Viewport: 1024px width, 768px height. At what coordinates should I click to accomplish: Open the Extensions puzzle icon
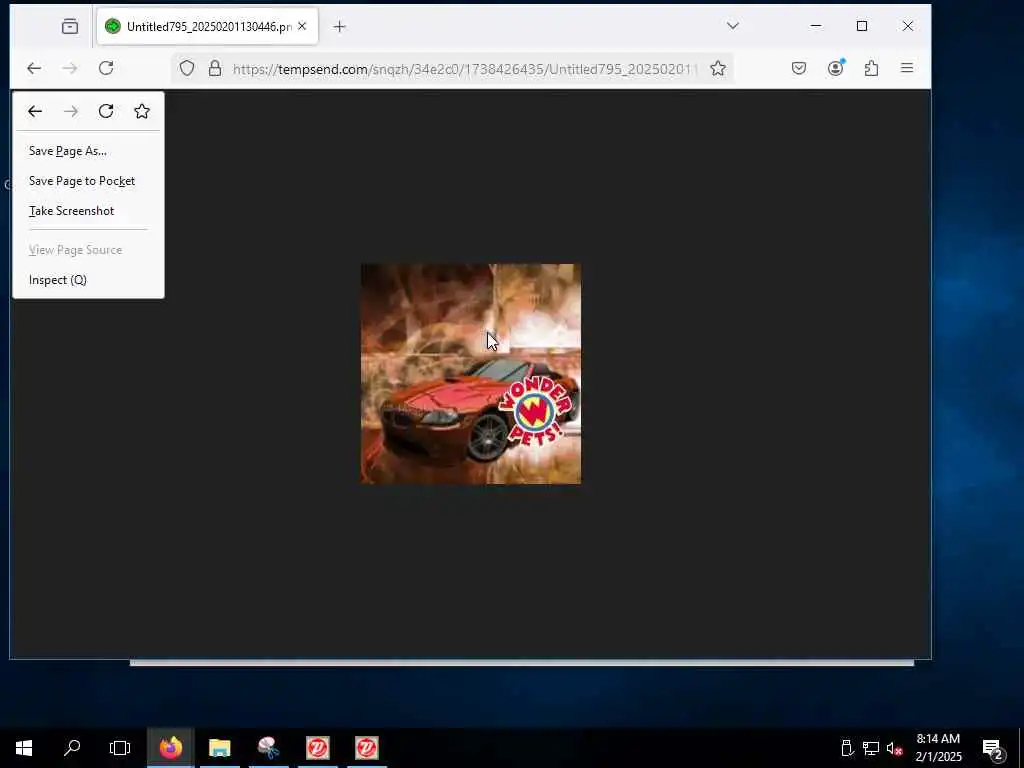click(871, 68)
